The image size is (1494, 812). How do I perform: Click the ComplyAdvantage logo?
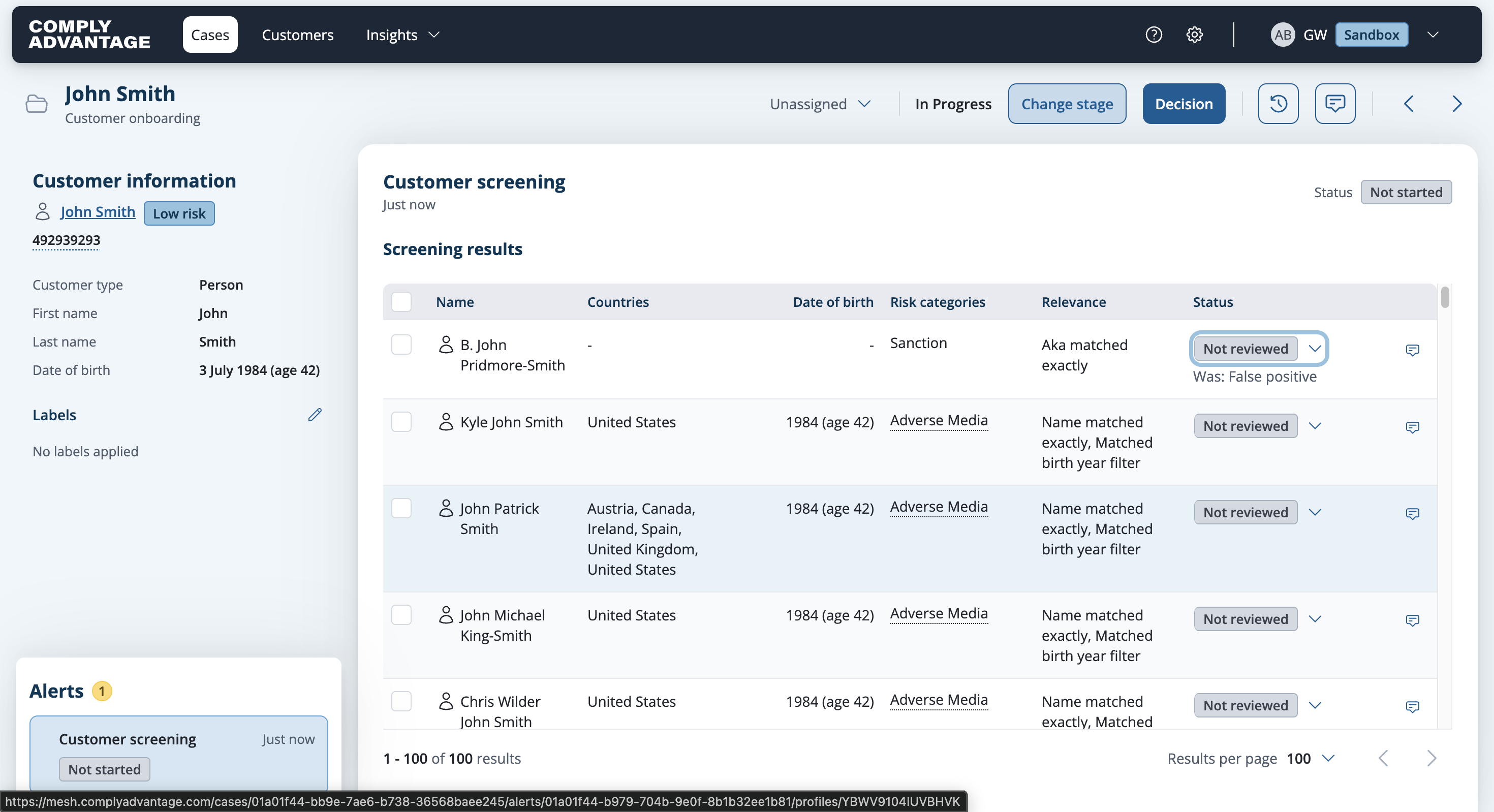tap(89, 34)
